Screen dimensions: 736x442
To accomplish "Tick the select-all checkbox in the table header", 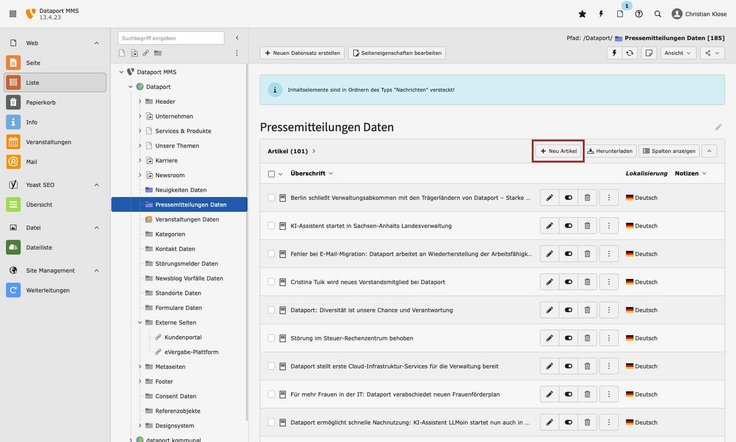I will (x=271, y=173).
